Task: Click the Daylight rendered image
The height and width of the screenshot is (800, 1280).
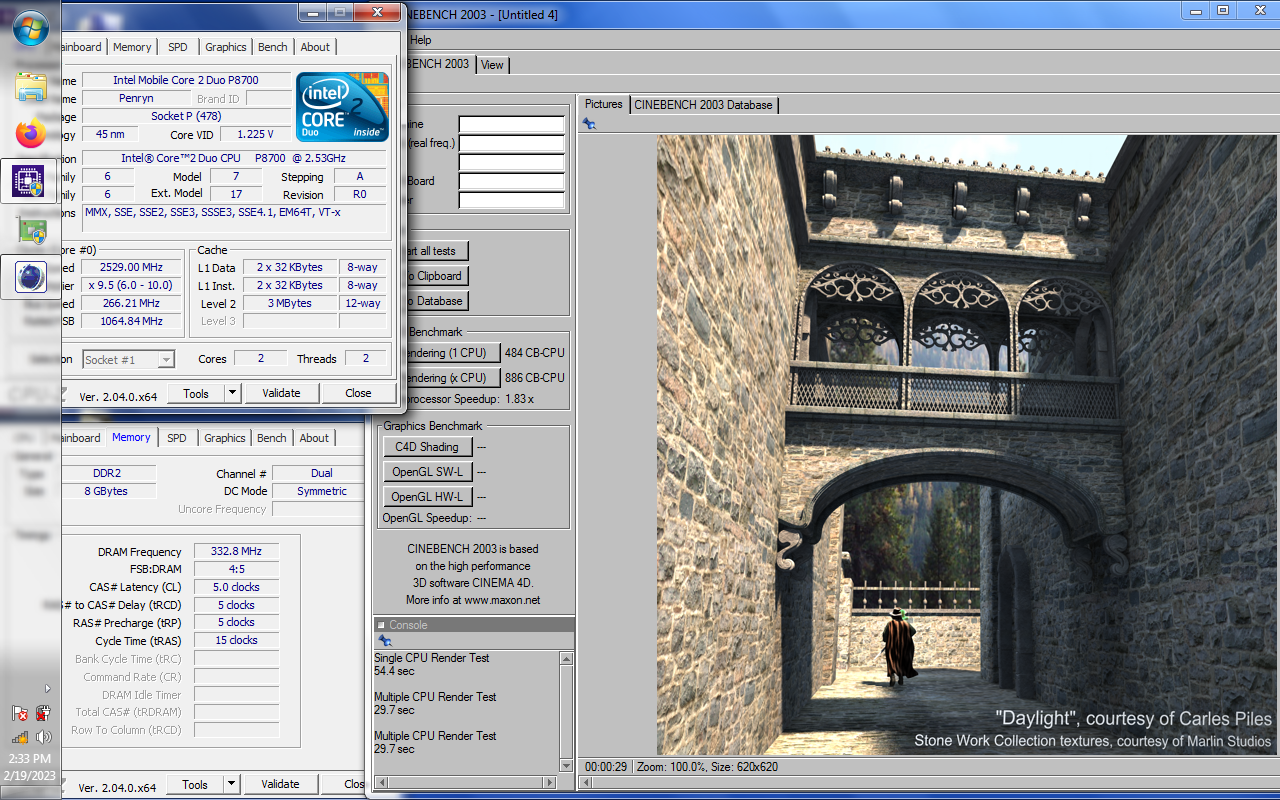Action: coord(966,445)
